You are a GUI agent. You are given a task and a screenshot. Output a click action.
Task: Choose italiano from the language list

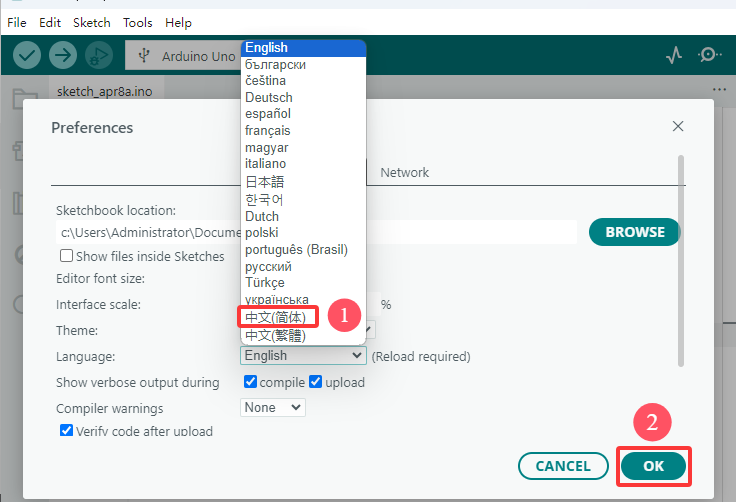click(x=303, y=163)
